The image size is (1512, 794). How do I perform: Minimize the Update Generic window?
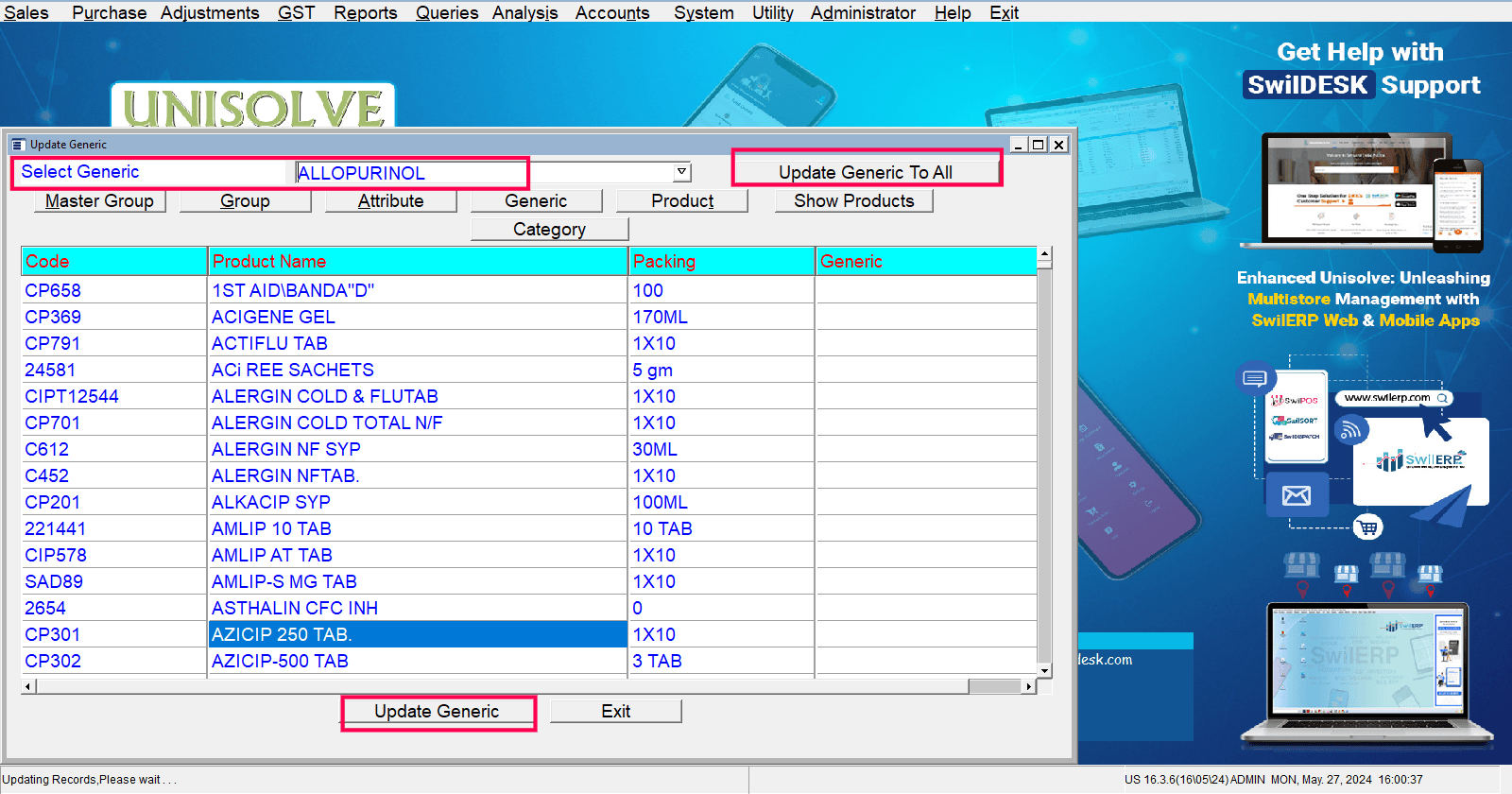1019,145
